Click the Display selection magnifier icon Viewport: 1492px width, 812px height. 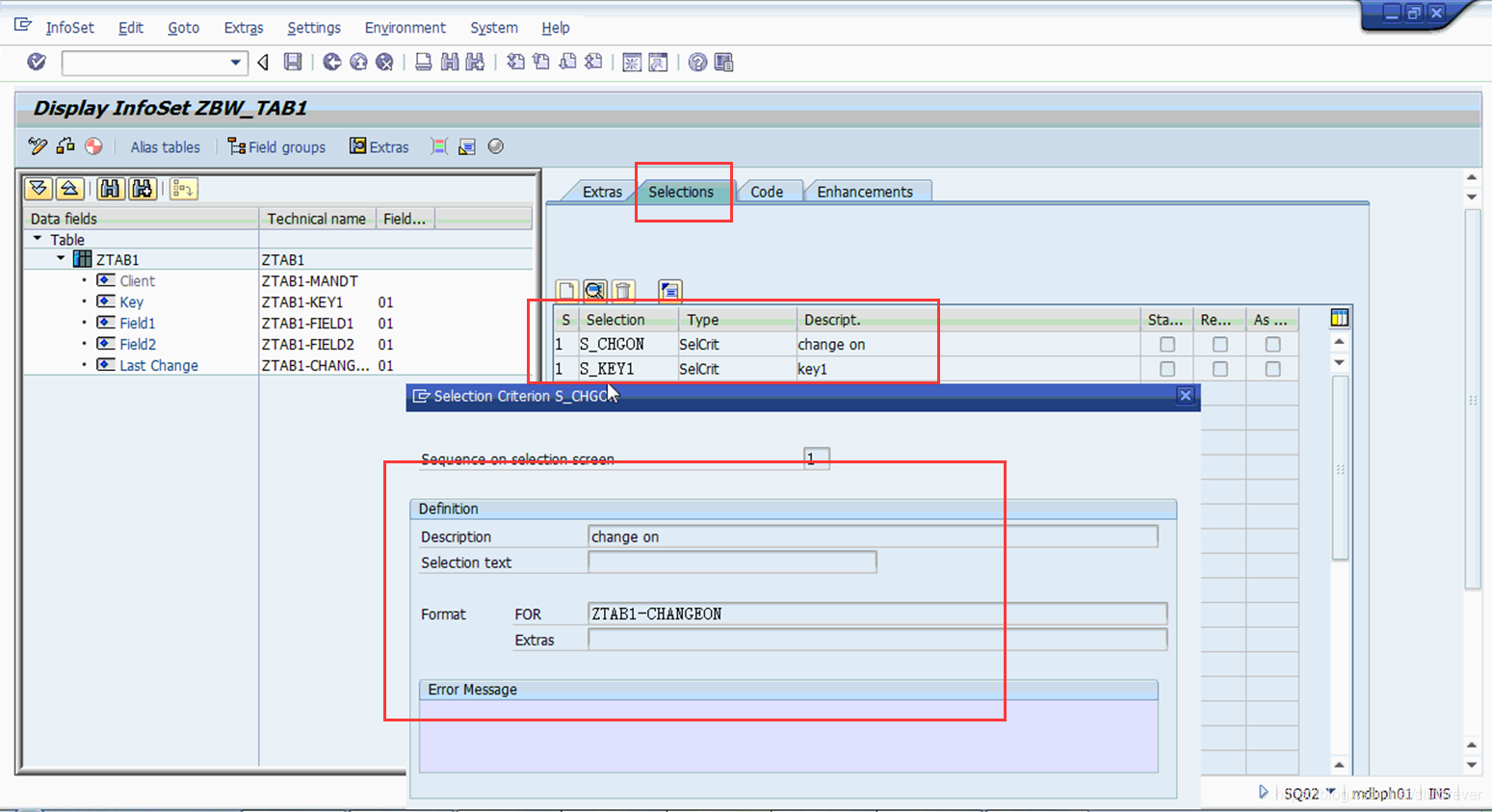pyautogui.click(x=595, y=291)
